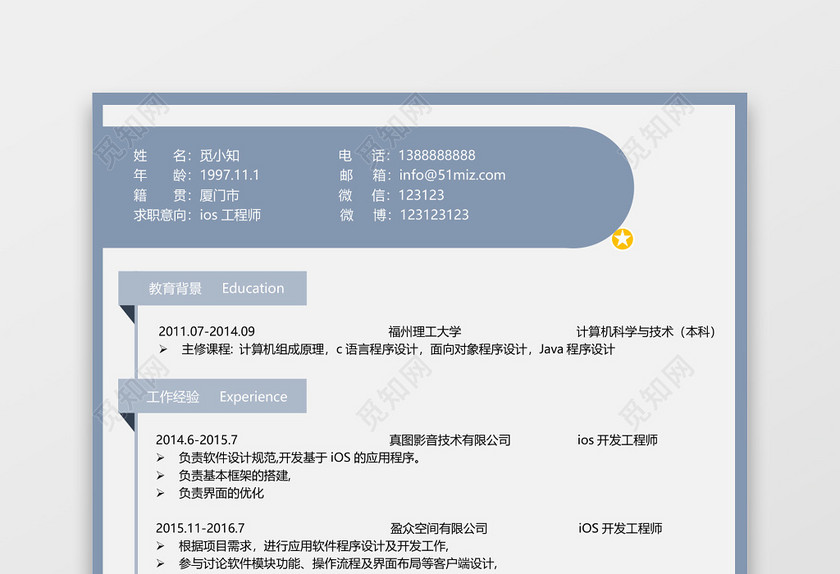Select job title ios 开发工程师
Screen dimensions: 840x574
pyautogui.click(x=618, y=440)
